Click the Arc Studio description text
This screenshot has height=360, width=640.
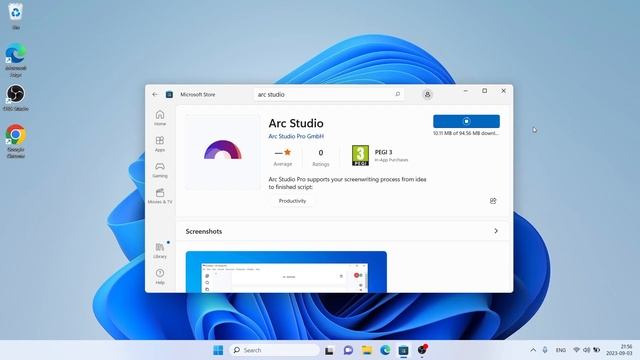pos(347,183)
